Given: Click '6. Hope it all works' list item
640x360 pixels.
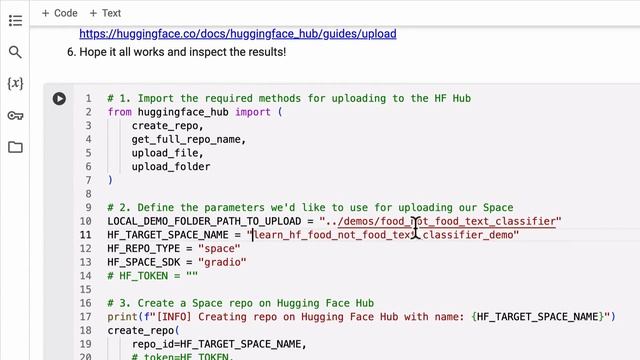Looking at the screenshot, I should (176, 52).
